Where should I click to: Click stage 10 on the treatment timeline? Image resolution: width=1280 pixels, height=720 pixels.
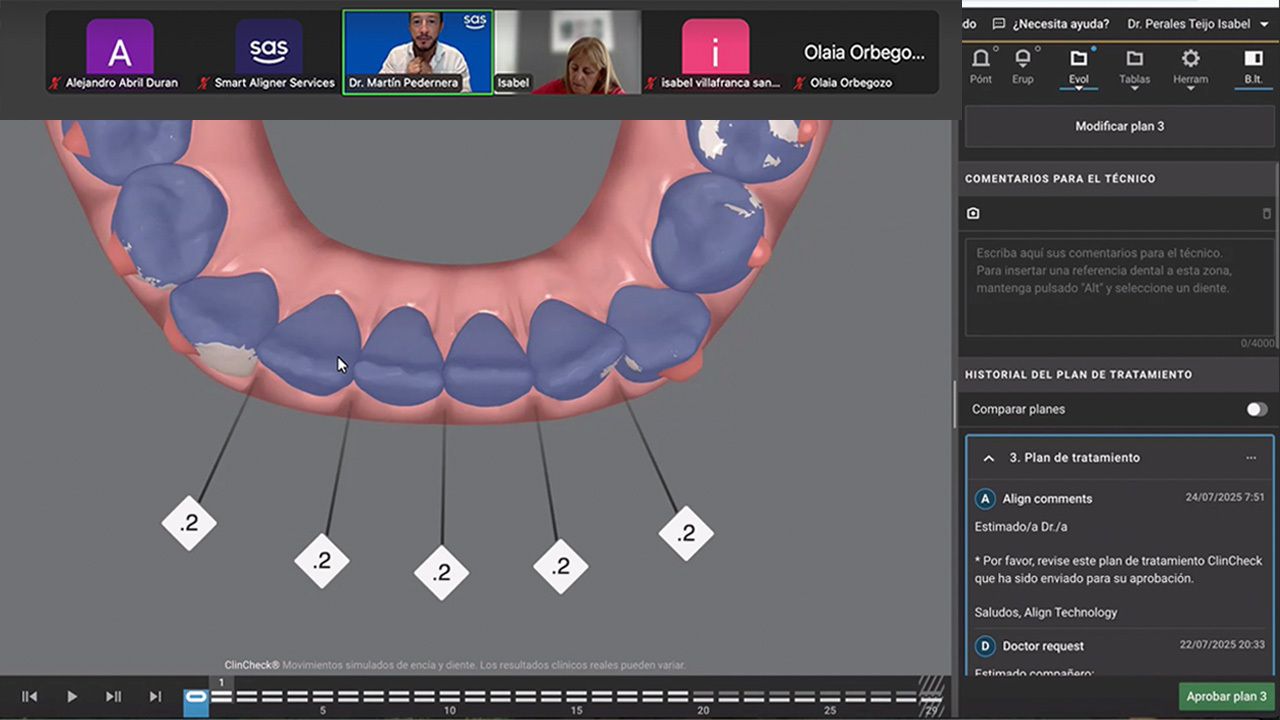tap(450, 696)
